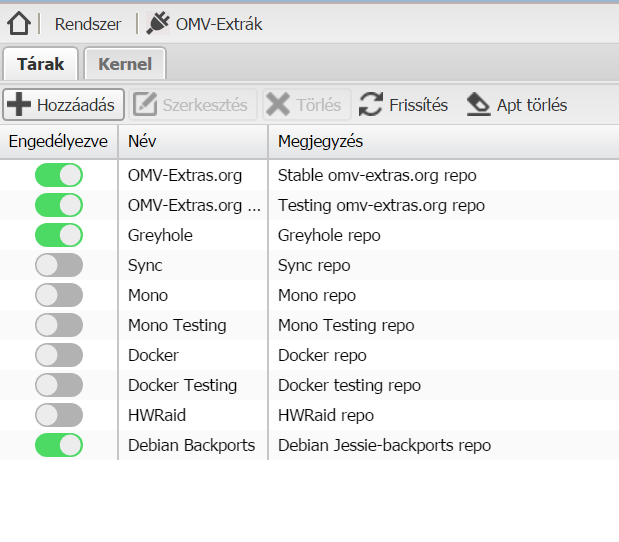
Task: Turn off the Greyhole repo toggle
Action: [59, 235]
